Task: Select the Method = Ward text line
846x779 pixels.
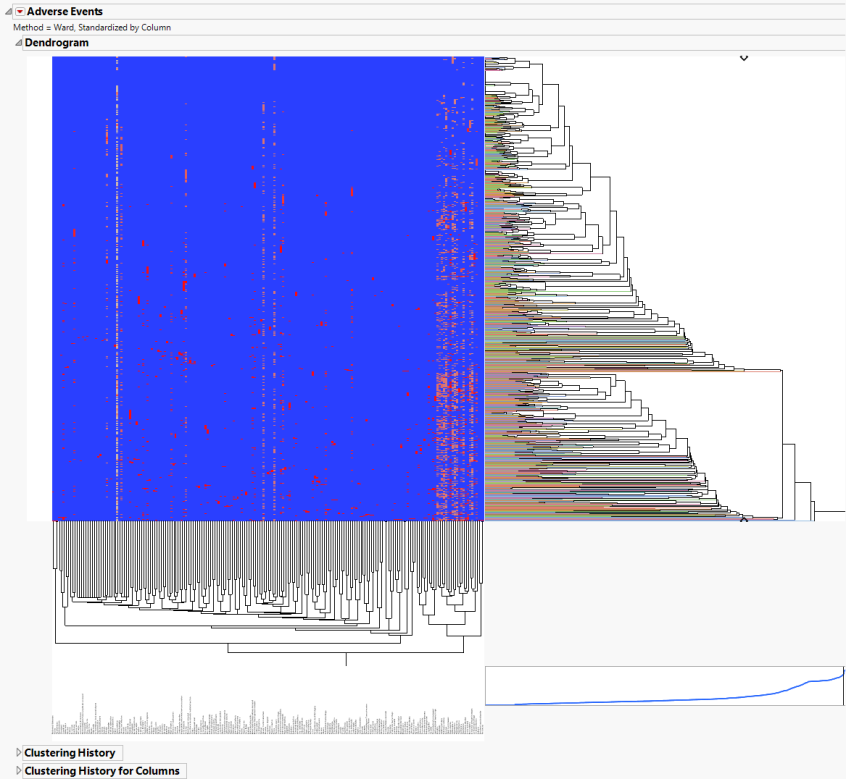Action: pos(92,28)
